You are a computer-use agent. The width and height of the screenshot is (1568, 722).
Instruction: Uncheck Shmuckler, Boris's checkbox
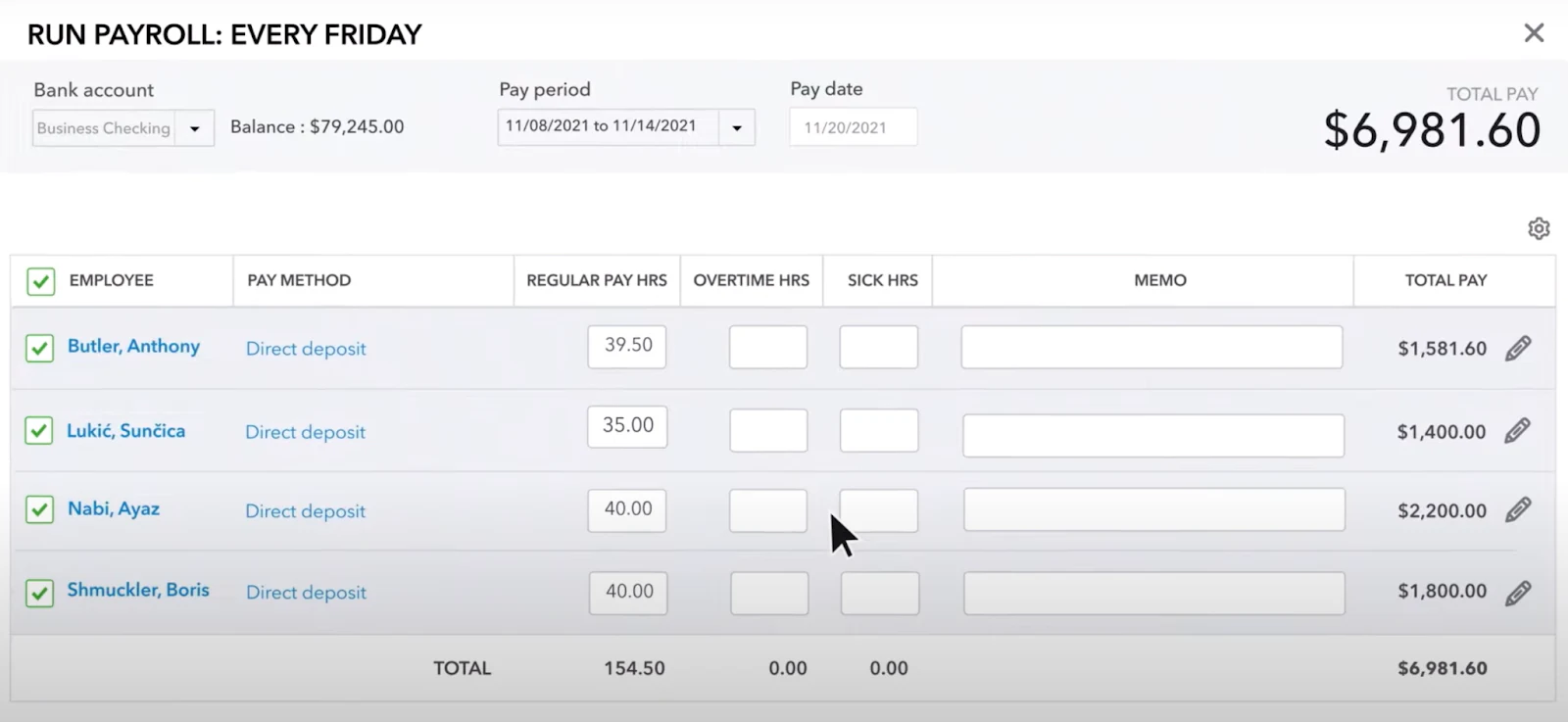click(x=39, y=593)
